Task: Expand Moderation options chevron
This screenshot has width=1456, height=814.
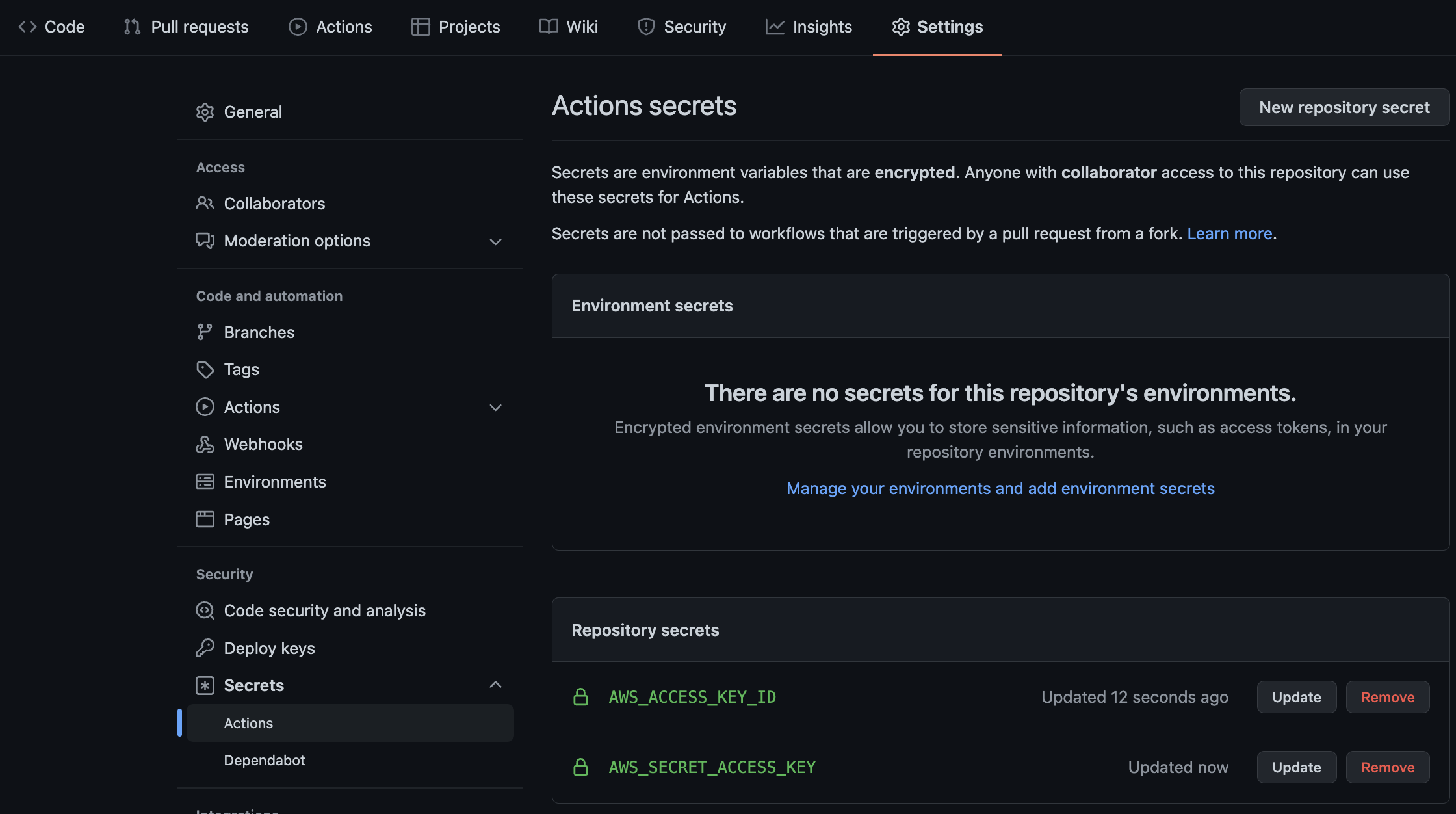Action: click(x=495, y=241)
